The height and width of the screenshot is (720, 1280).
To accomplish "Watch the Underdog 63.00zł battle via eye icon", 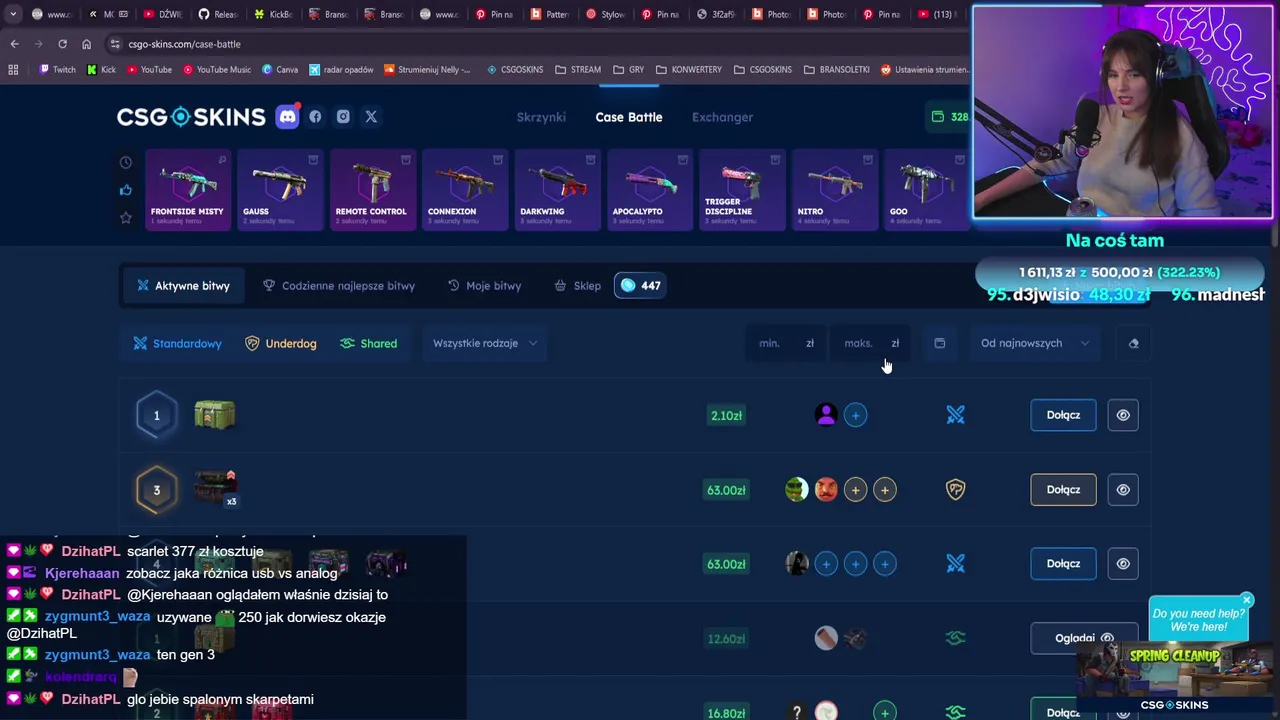I will click(1123, 490).
